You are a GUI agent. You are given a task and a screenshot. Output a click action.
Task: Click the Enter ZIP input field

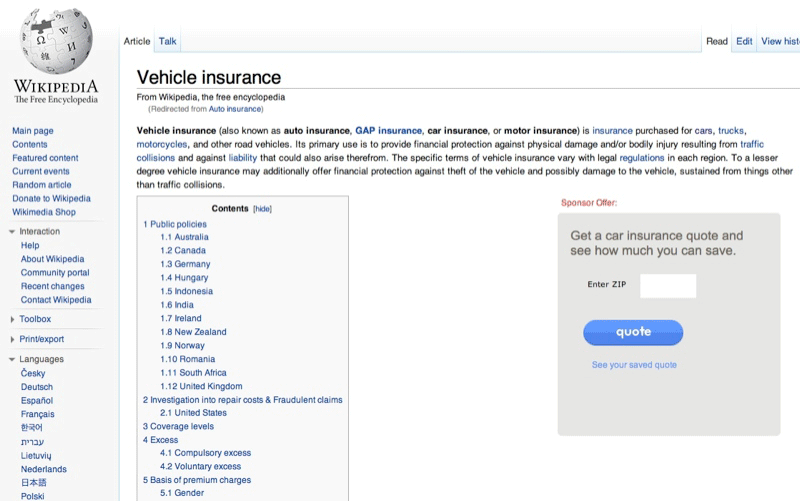668,286
